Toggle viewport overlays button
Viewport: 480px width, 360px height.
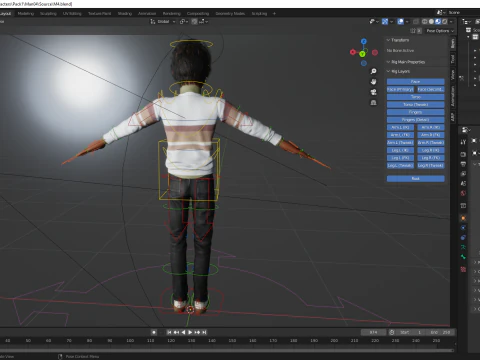401,21
